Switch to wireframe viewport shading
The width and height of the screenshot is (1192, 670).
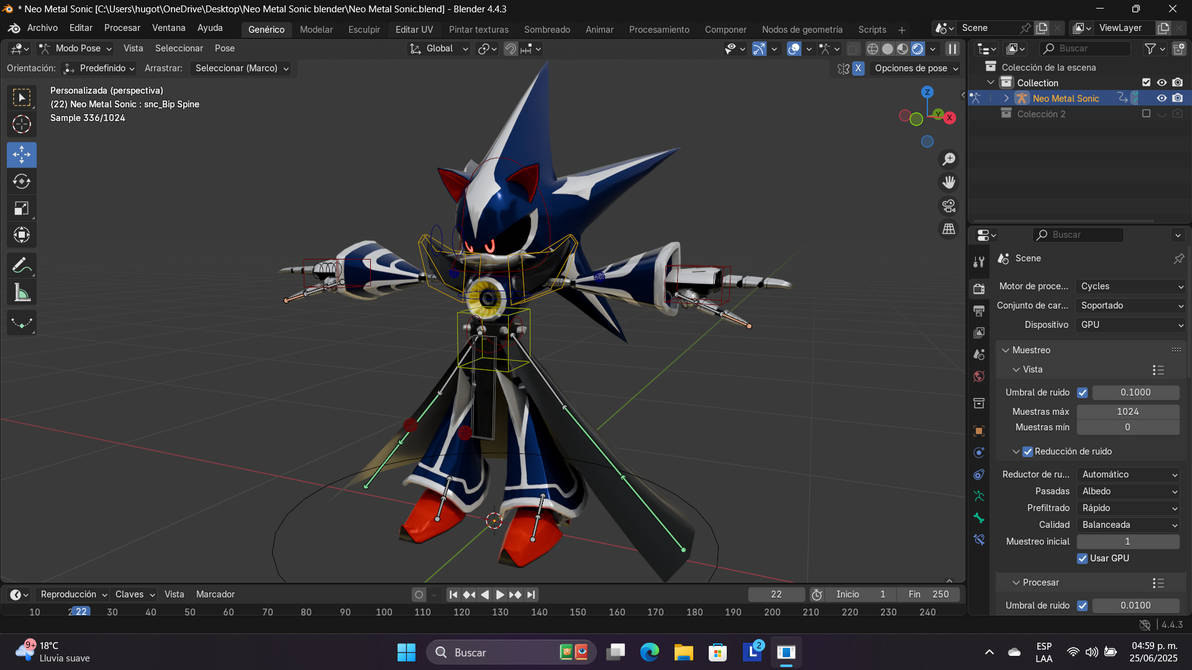pos(873,49)
